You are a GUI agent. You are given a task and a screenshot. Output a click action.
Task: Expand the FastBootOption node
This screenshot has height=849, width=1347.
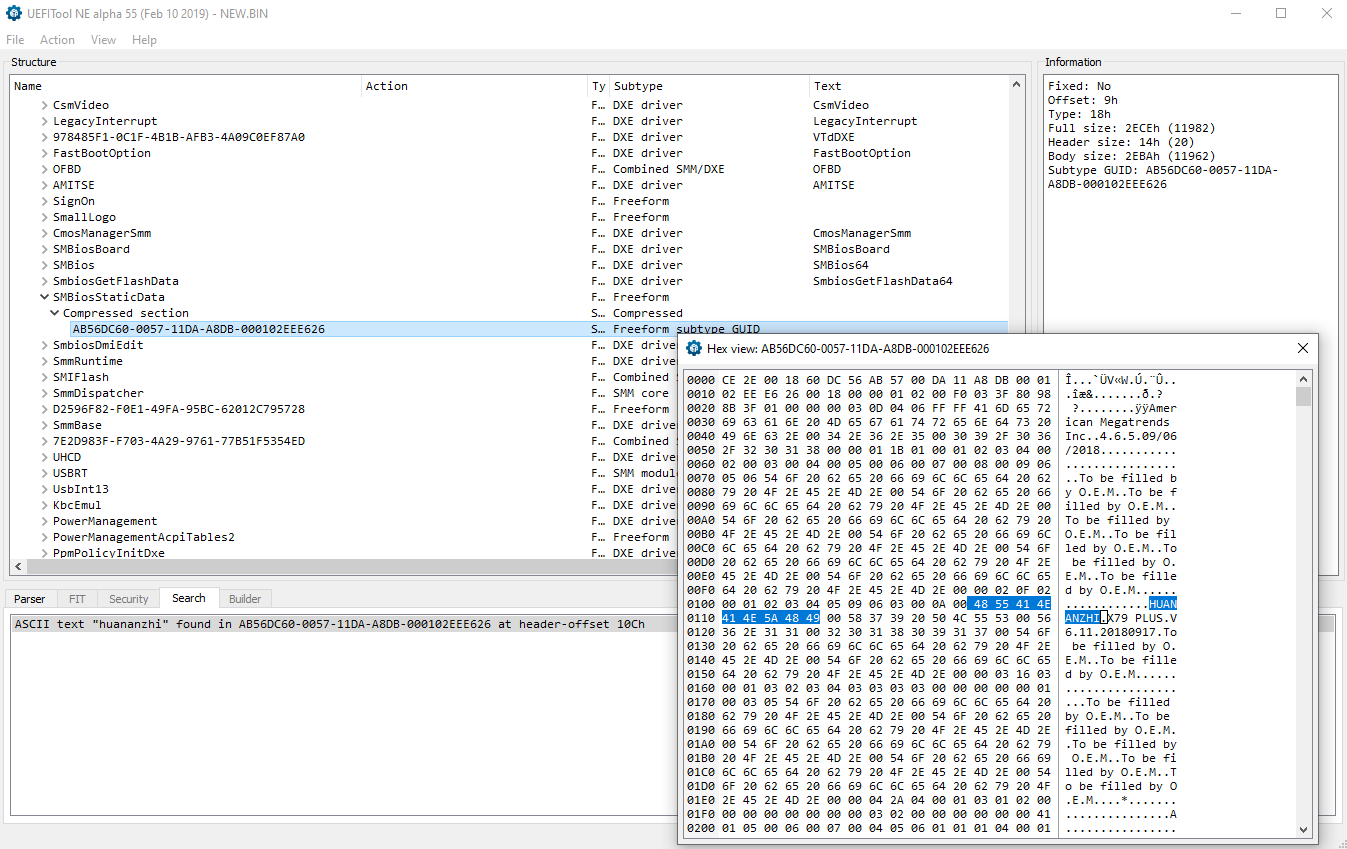pyautogui.click(x=44, y=153)
